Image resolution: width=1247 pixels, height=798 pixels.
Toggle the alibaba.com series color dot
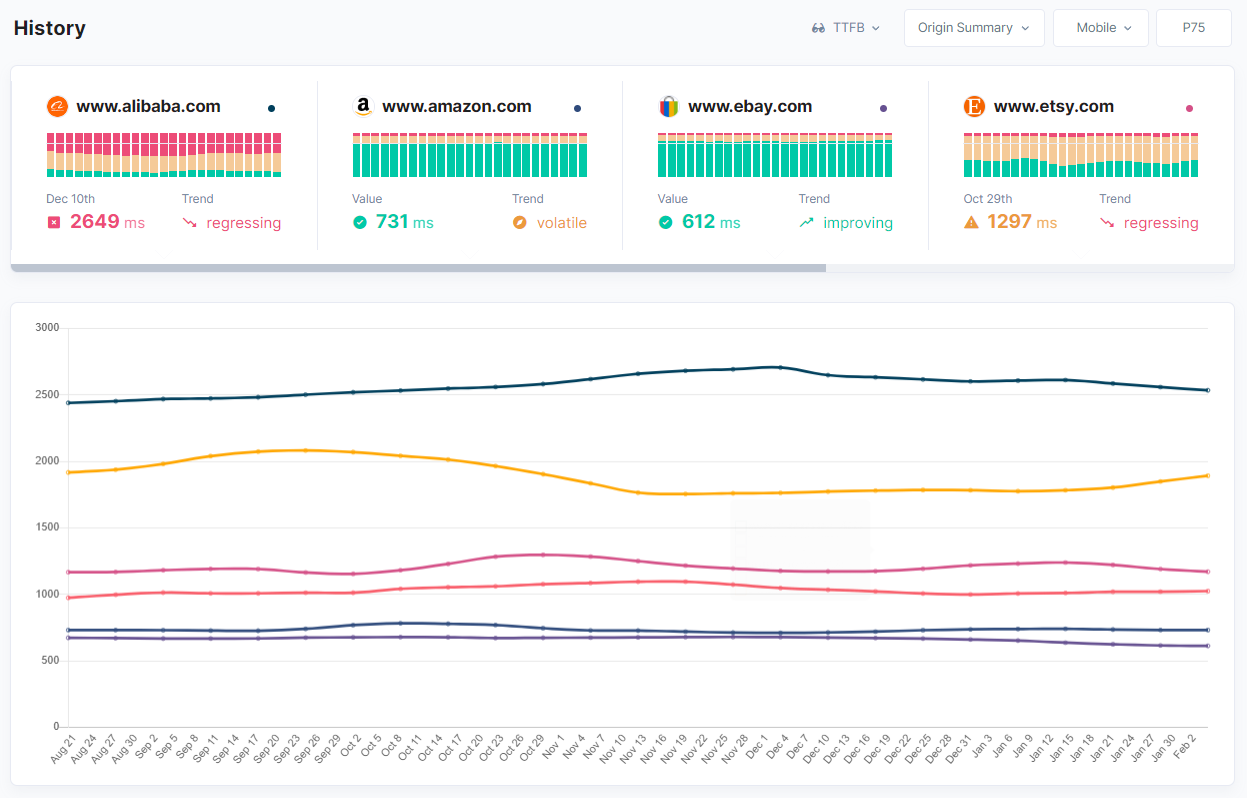tap(271, 108)
